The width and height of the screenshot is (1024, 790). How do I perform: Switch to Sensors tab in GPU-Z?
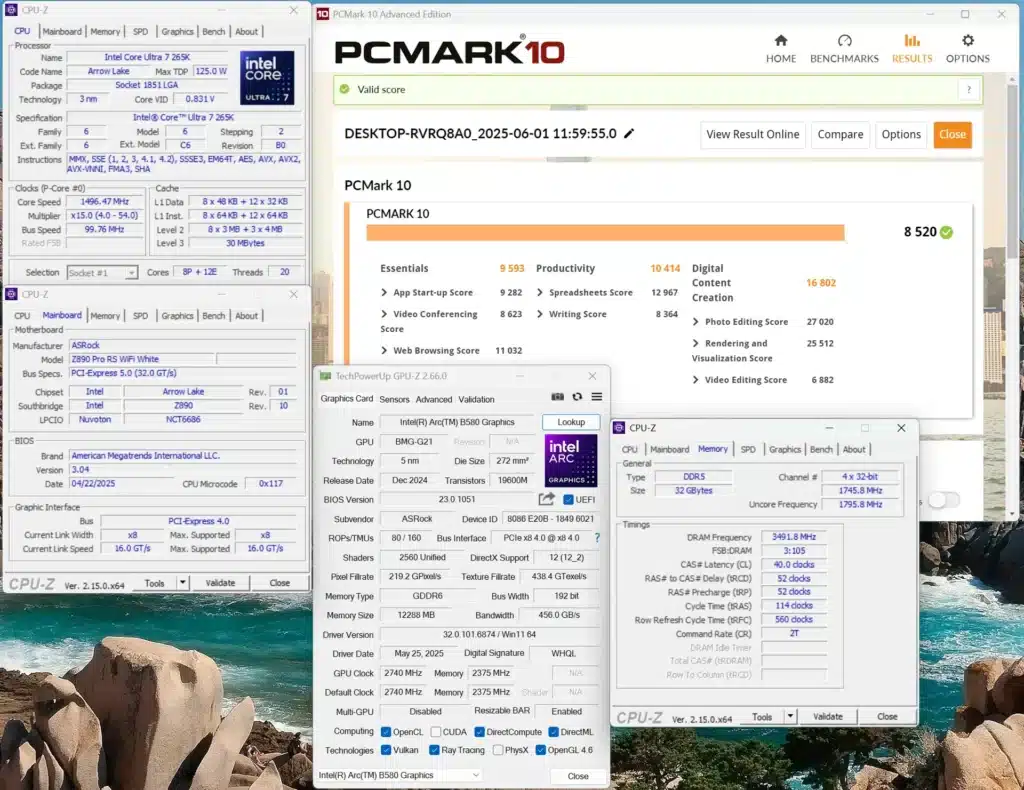point(394,400)
